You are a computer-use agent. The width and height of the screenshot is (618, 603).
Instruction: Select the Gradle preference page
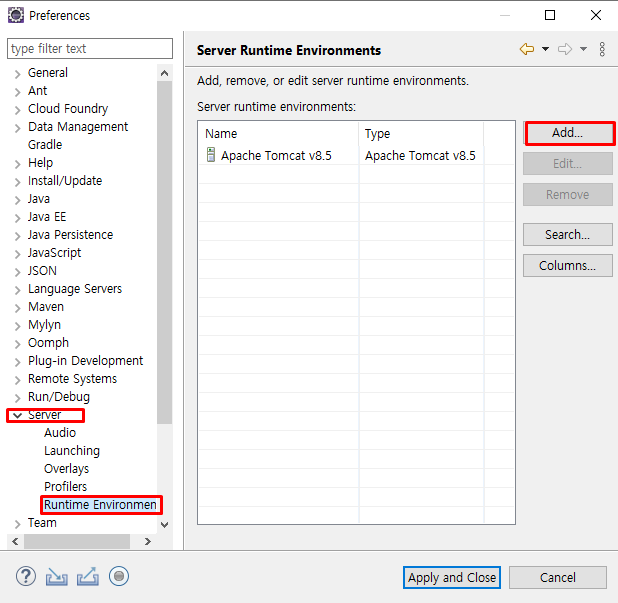tap(45, 145)
